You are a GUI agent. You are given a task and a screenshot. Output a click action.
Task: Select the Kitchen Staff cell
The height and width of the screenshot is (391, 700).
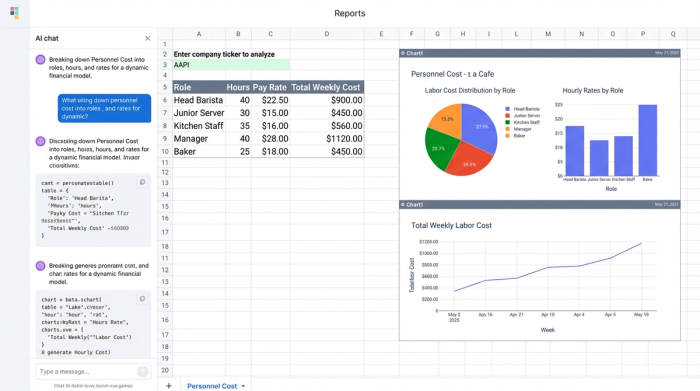(199, 126)
